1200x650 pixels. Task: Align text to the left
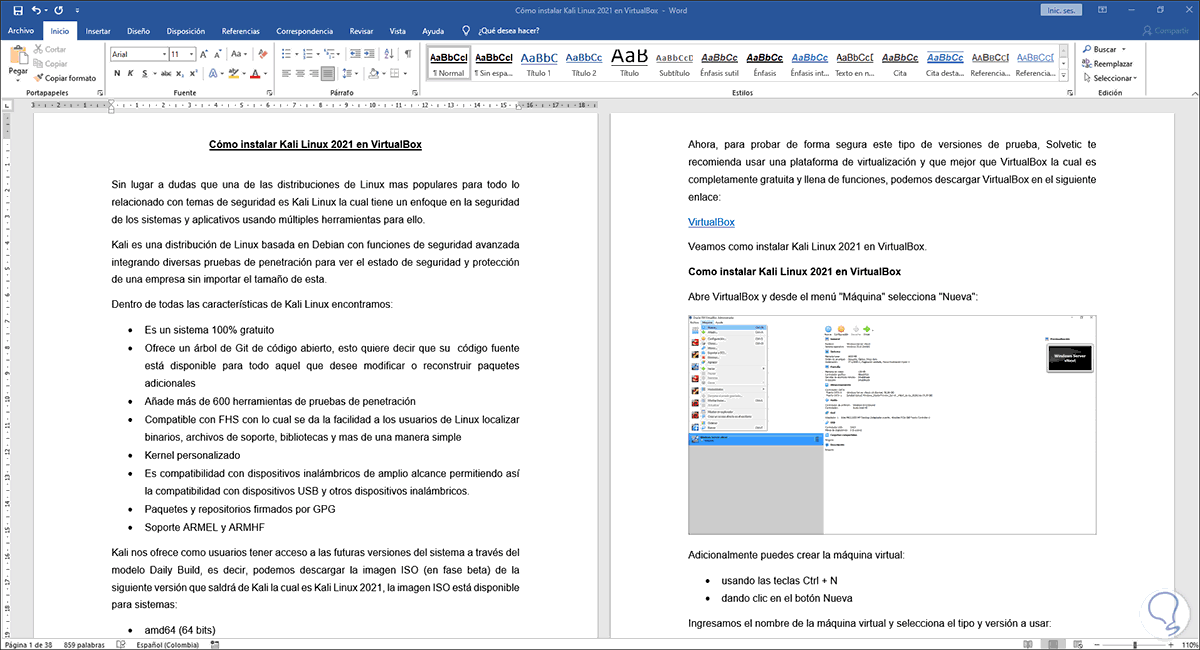click(286, 74)
